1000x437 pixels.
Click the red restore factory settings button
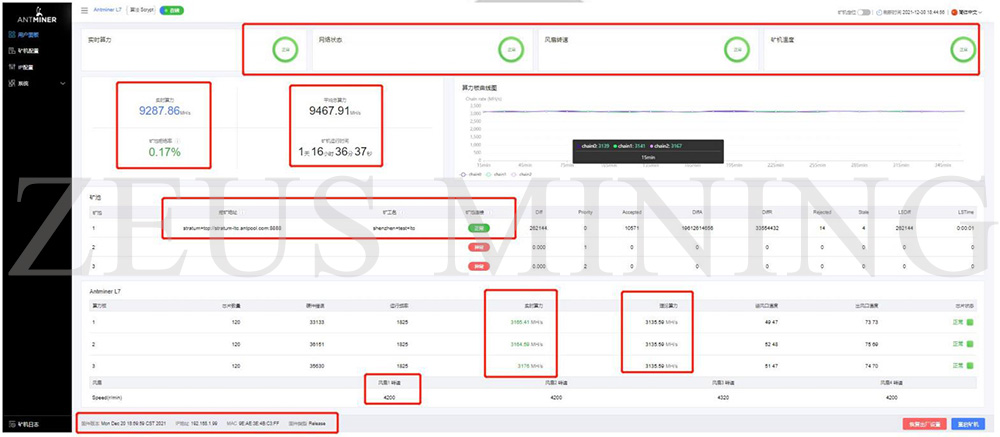click(x=925, y=424)
